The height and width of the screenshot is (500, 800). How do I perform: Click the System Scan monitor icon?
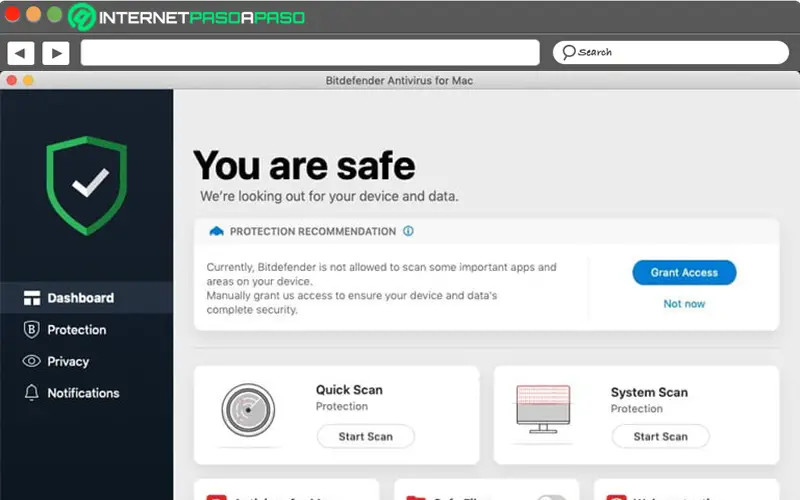542,412
